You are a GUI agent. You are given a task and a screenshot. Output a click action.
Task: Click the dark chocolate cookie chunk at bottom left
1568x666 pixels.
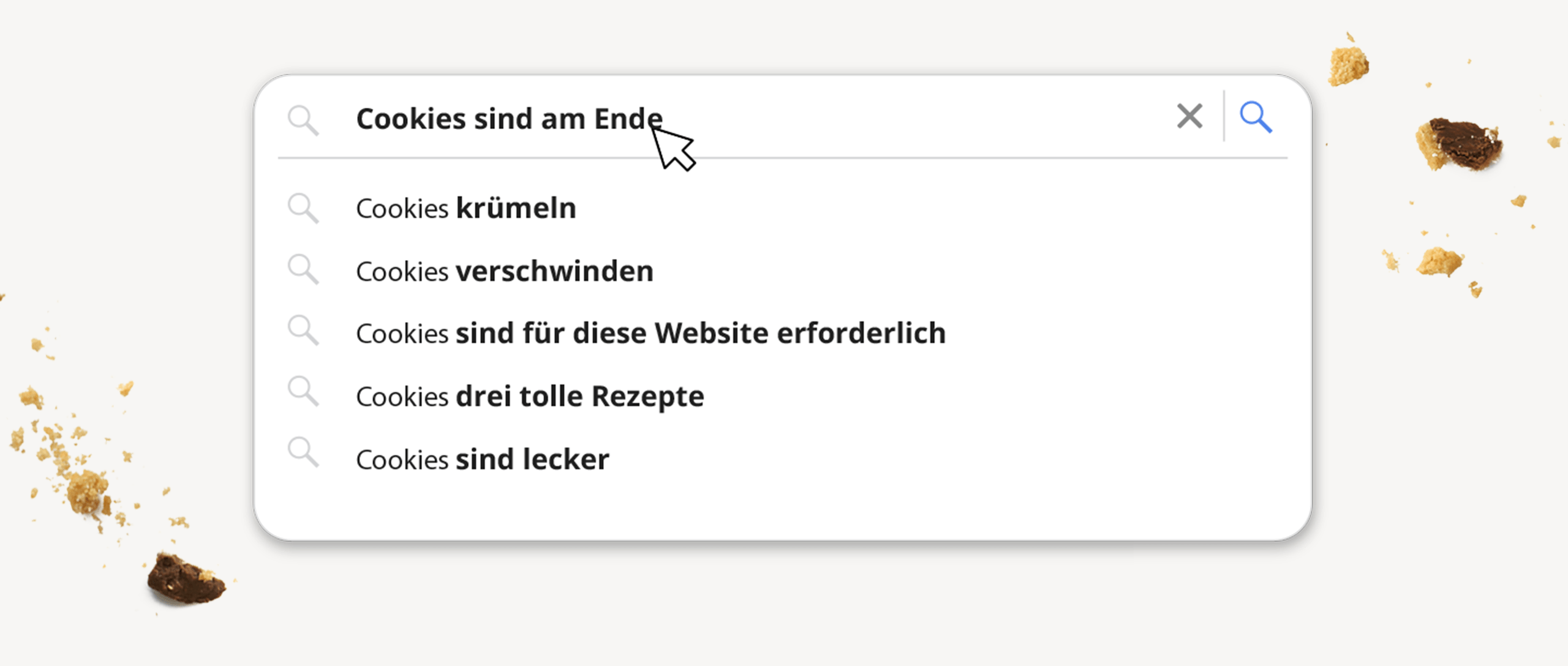[186, 580]
